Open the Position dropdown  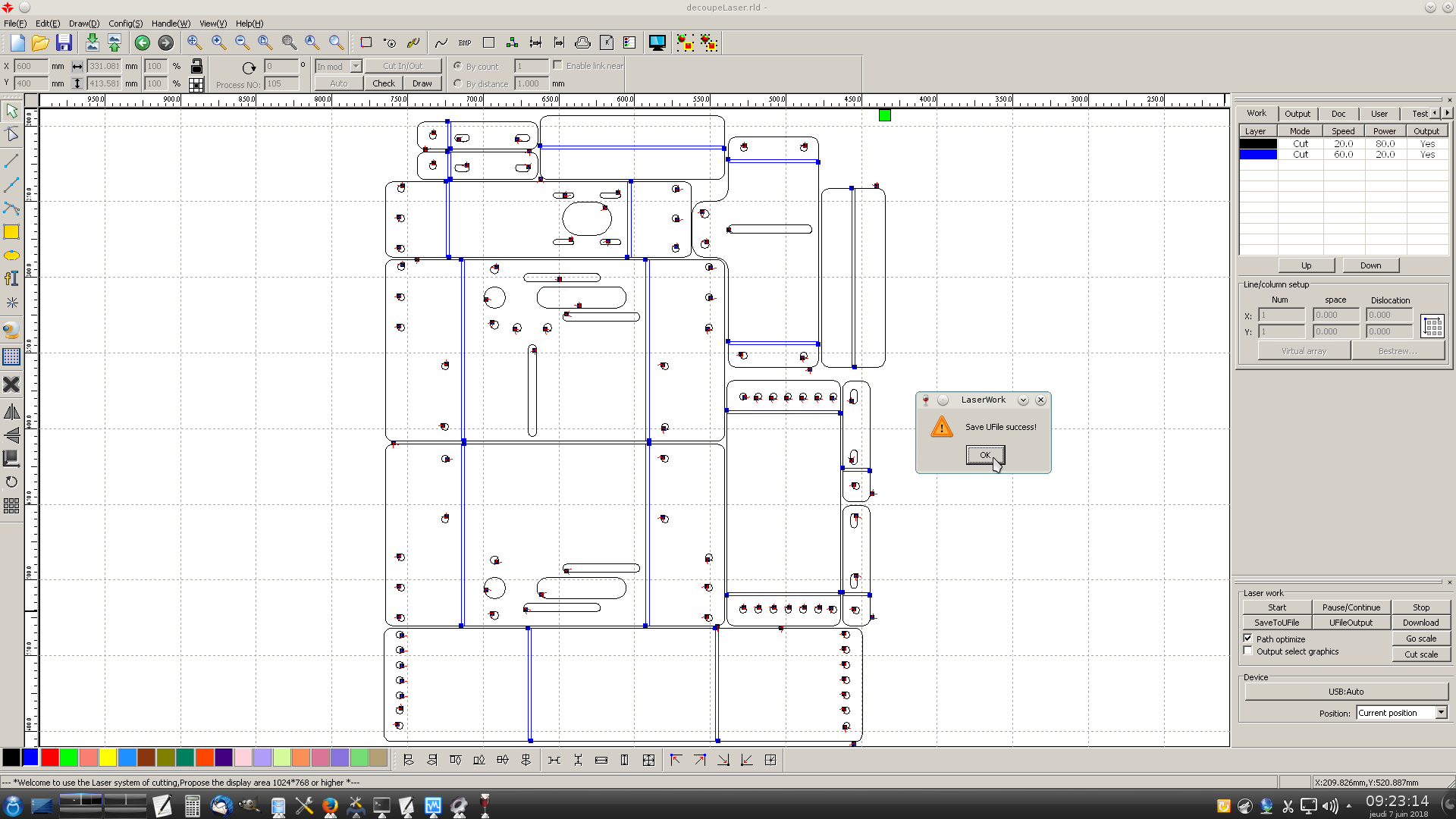[1441, 713]
